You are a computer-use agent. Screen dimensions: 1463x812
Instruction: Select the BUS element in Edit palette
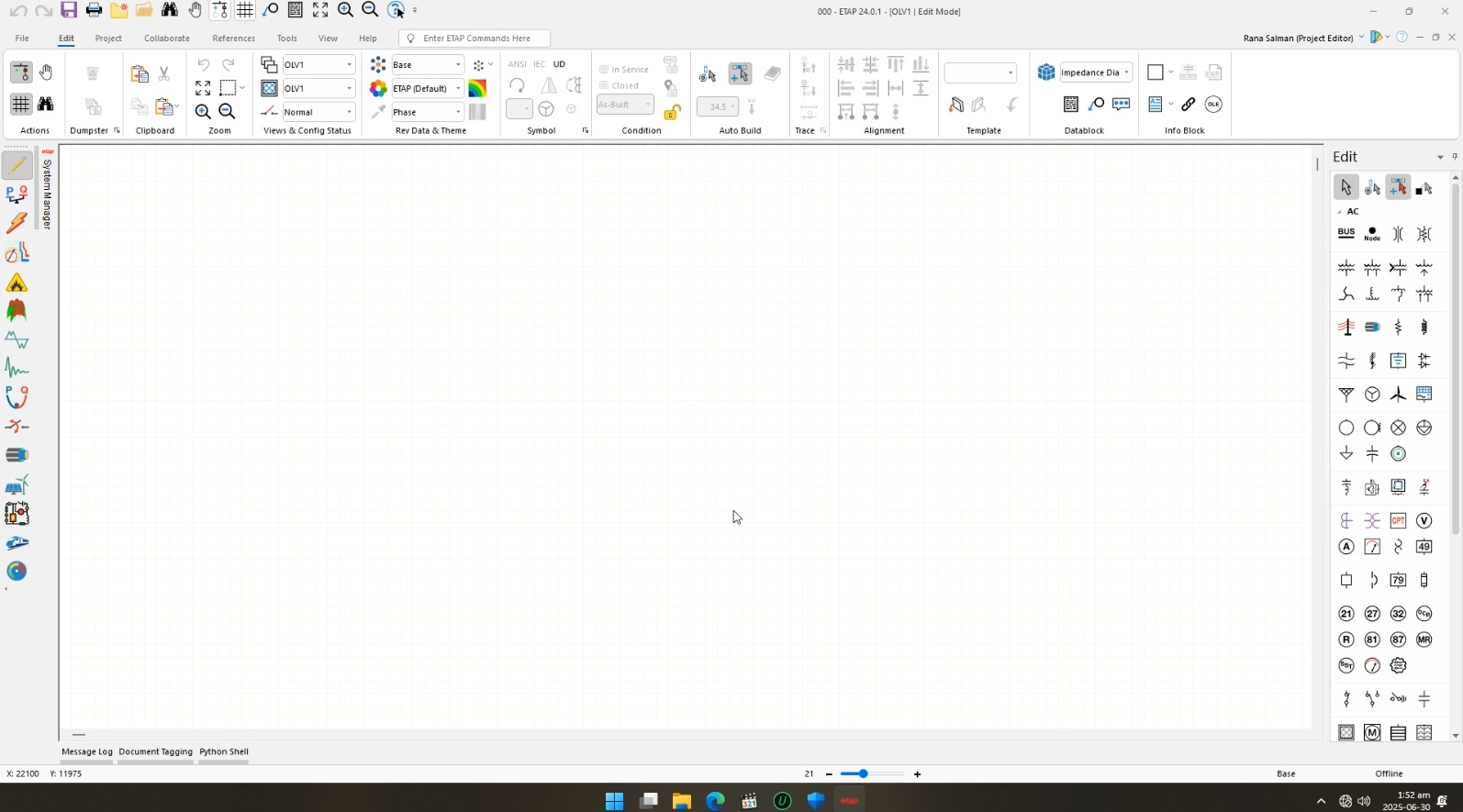(1346, 234)
